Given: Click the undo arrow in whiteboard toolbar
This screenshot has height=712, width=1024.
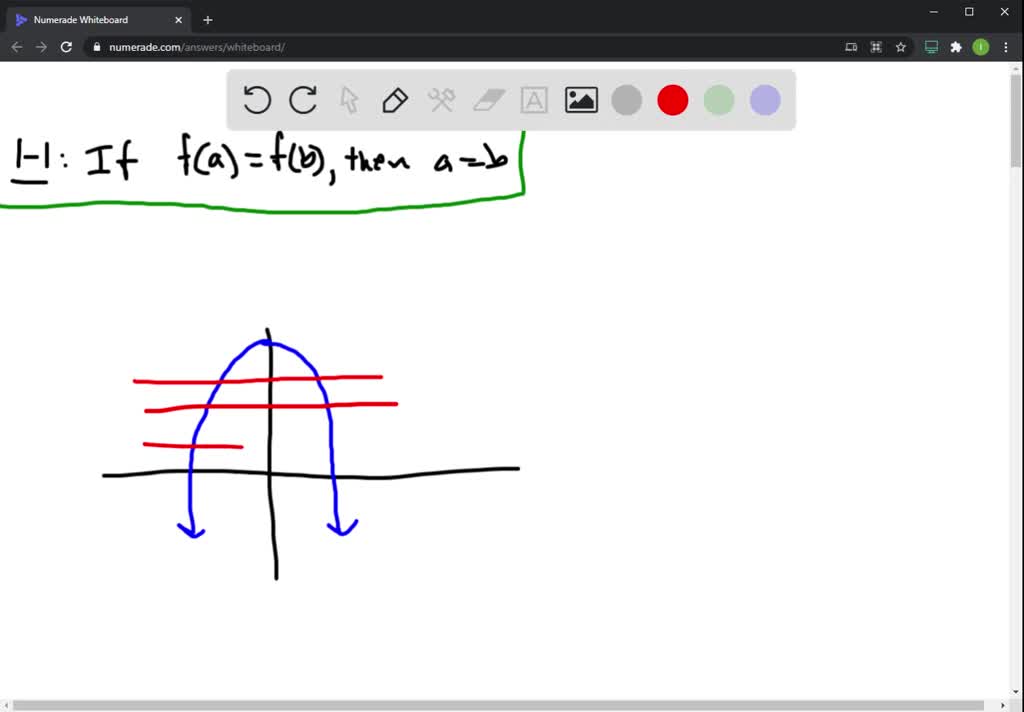Looking at the screenshot, I should click(x=257, y=100).
